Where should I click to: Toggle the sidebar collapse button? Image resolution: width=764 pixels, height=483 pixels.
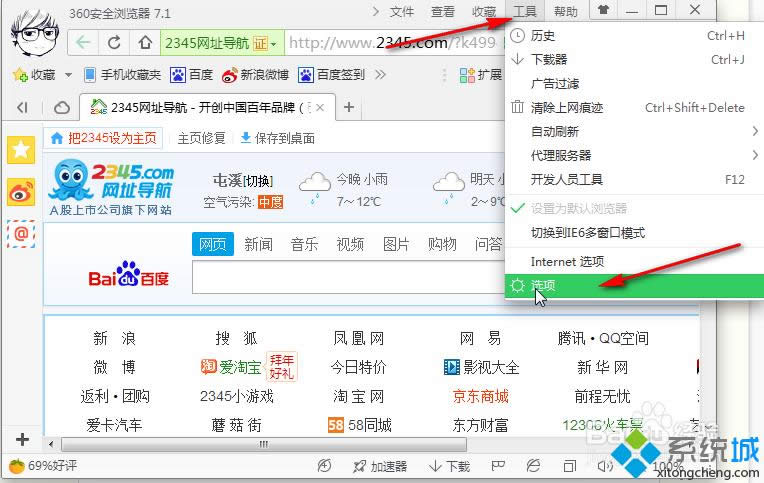pos(22,107)
